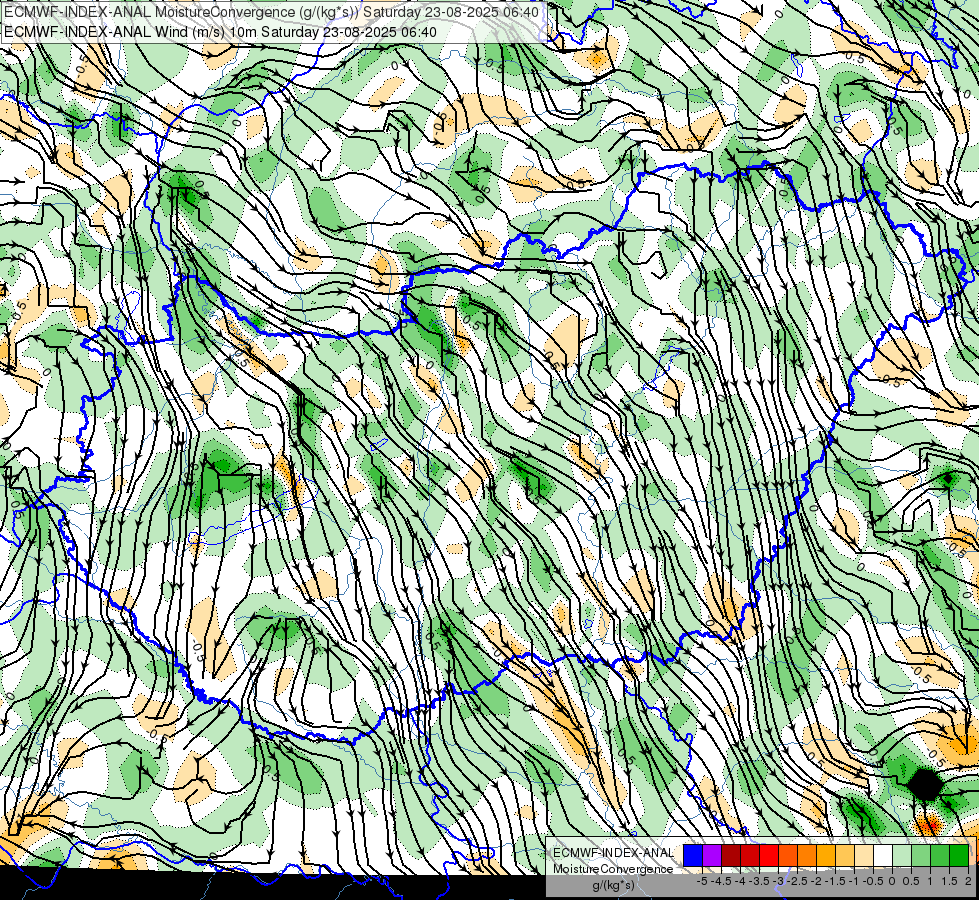Pick the lightest green legend swatch
979x900 pixels.
click(x=902, y=855)
